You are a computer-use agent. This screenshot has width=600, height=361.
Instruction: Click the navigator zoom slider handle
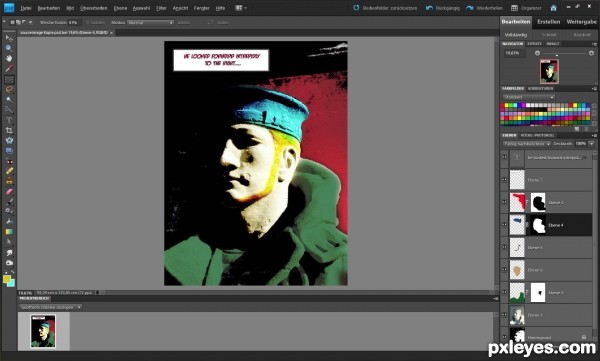click(x=557, y=55)
